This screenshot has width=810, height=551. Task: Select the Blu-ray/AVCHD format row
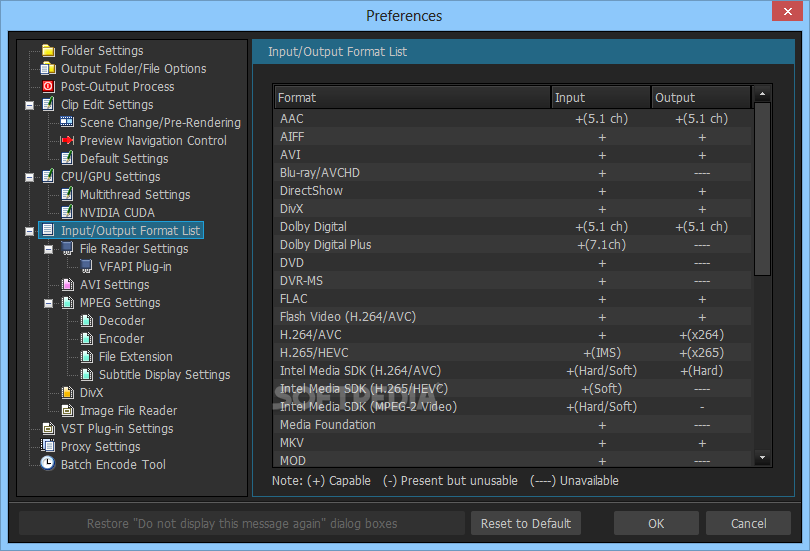(513, 173)
